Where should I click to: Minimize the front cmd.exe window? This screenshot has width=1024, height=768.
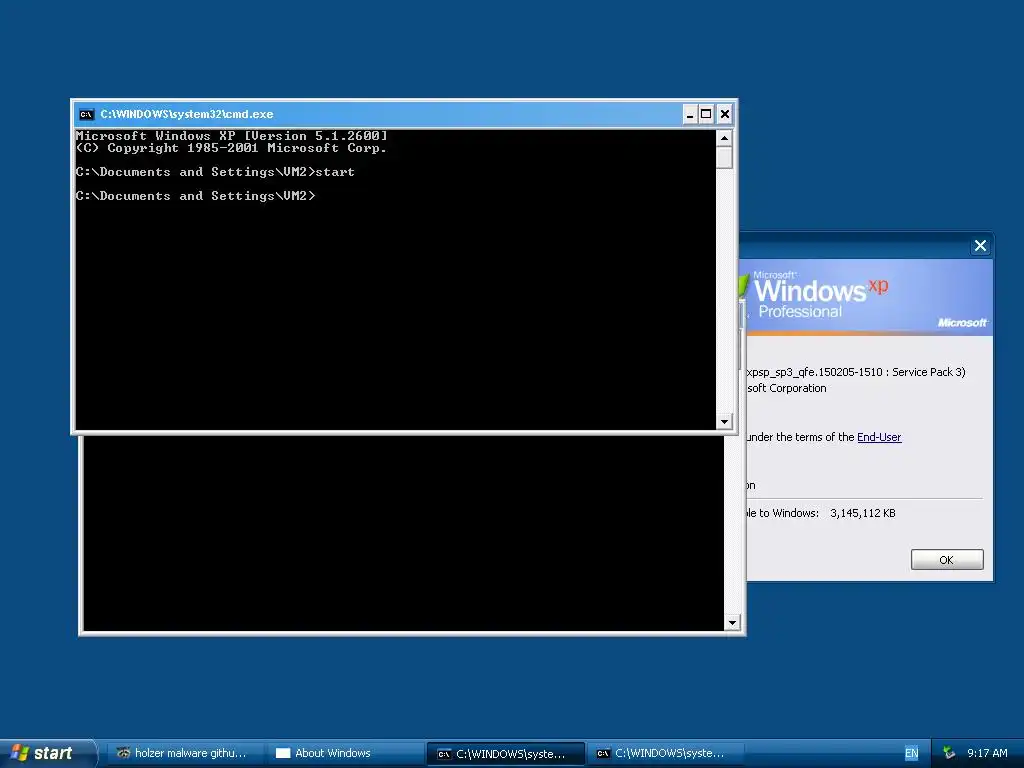pos(690,114)
